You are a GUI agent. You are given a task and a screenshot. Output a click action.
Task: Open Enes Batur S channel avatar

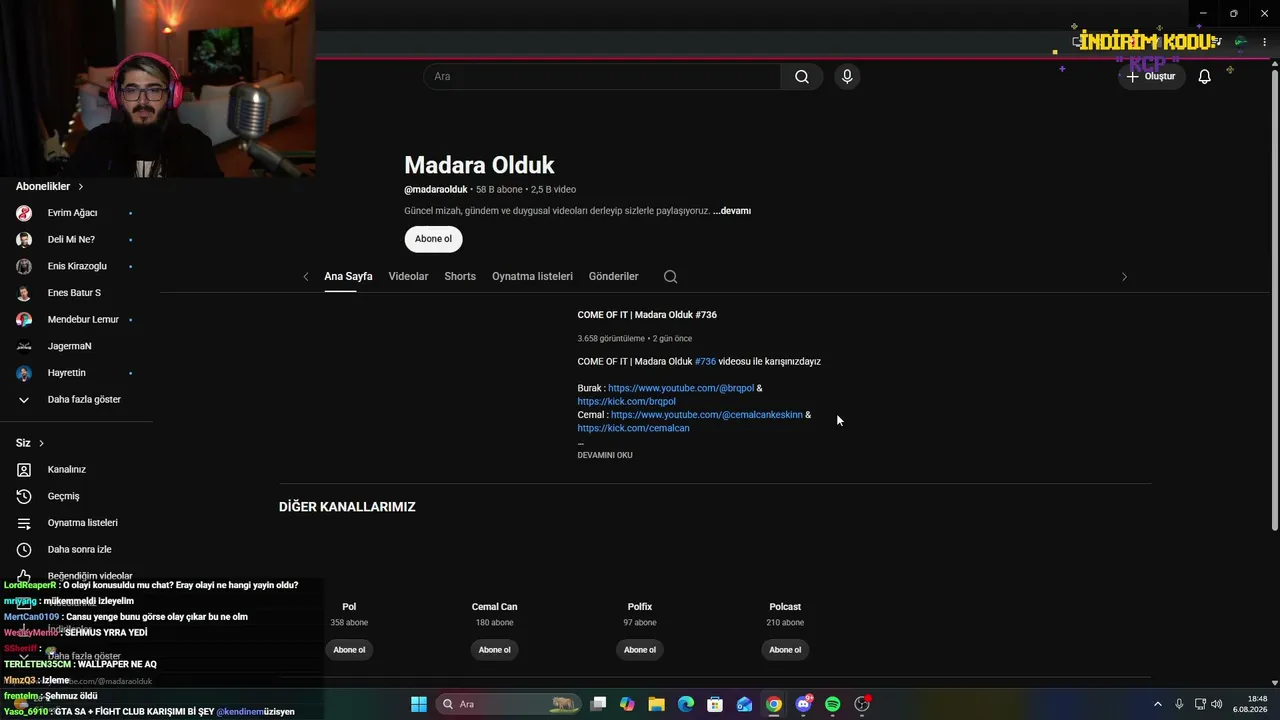tap(24, 293)
